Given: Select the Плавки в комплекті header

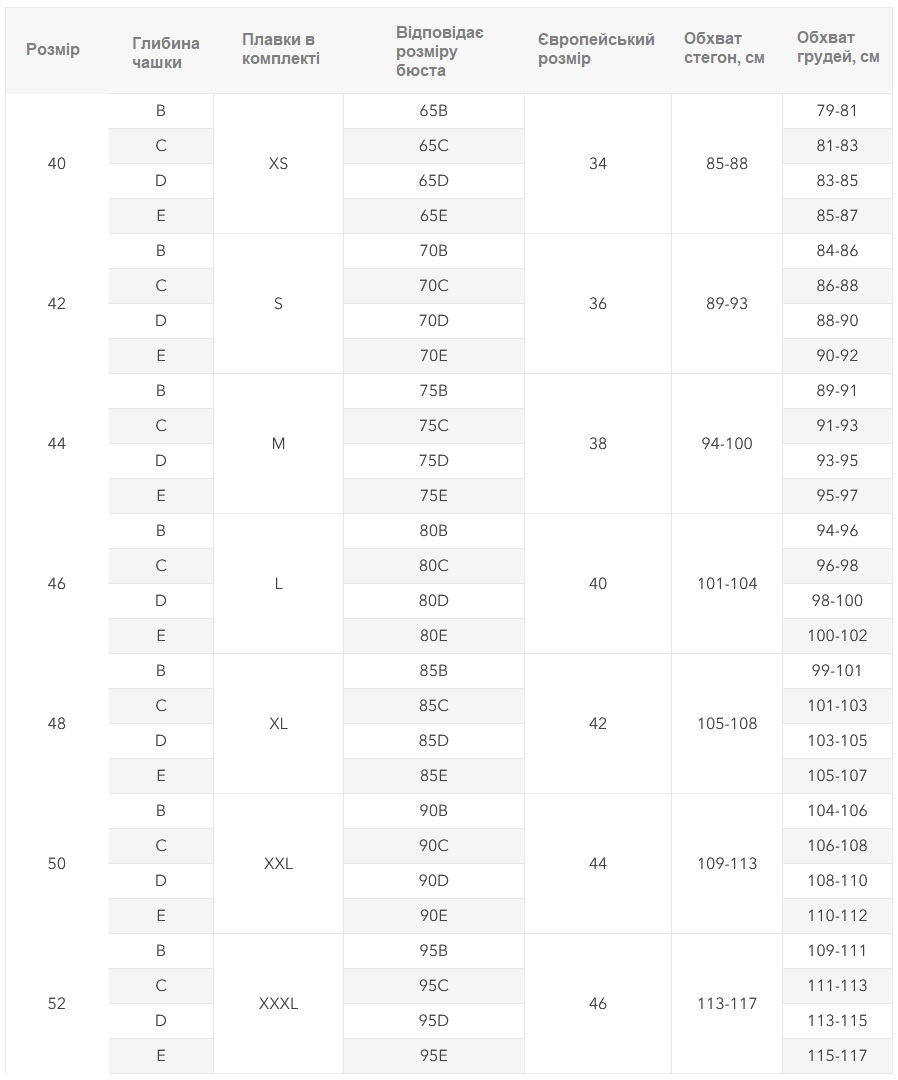Looking at the screenshot, I should click(x=281, y=49).
